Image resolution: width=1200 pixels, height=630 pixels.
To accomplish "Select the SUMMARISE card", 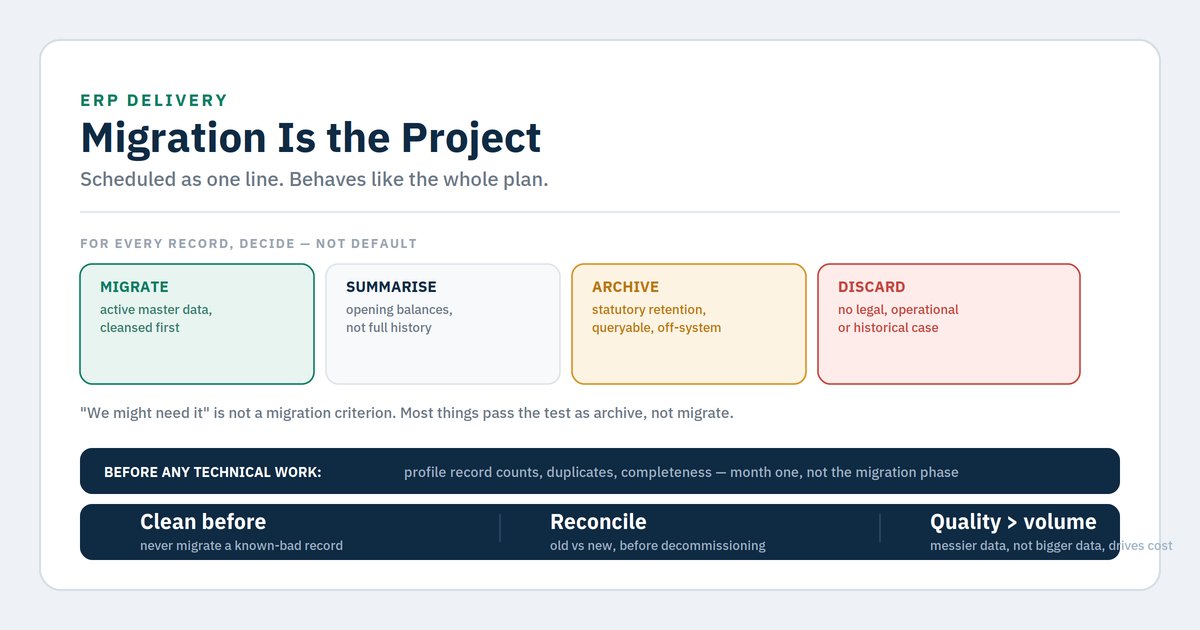I will click(443, 324).
